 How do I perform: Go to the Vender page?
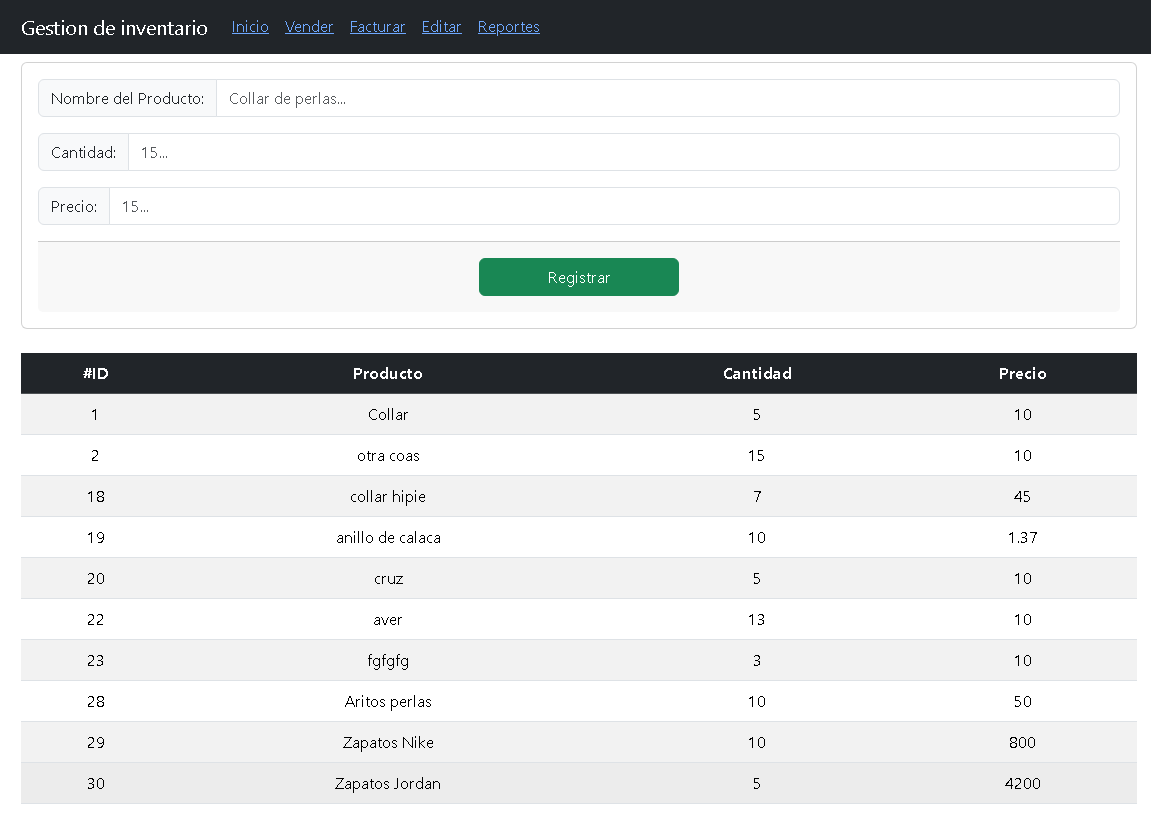pyautogui.click(x=309, y=27)
